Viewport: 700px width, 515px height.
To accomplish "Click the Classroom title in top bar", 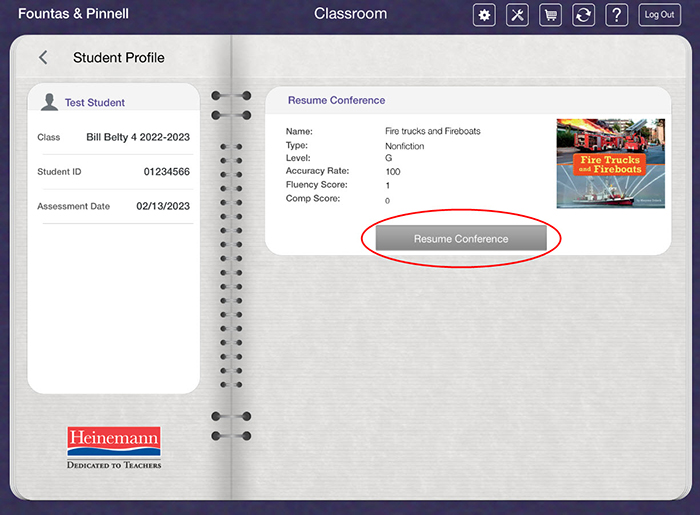I will point(350,14).
